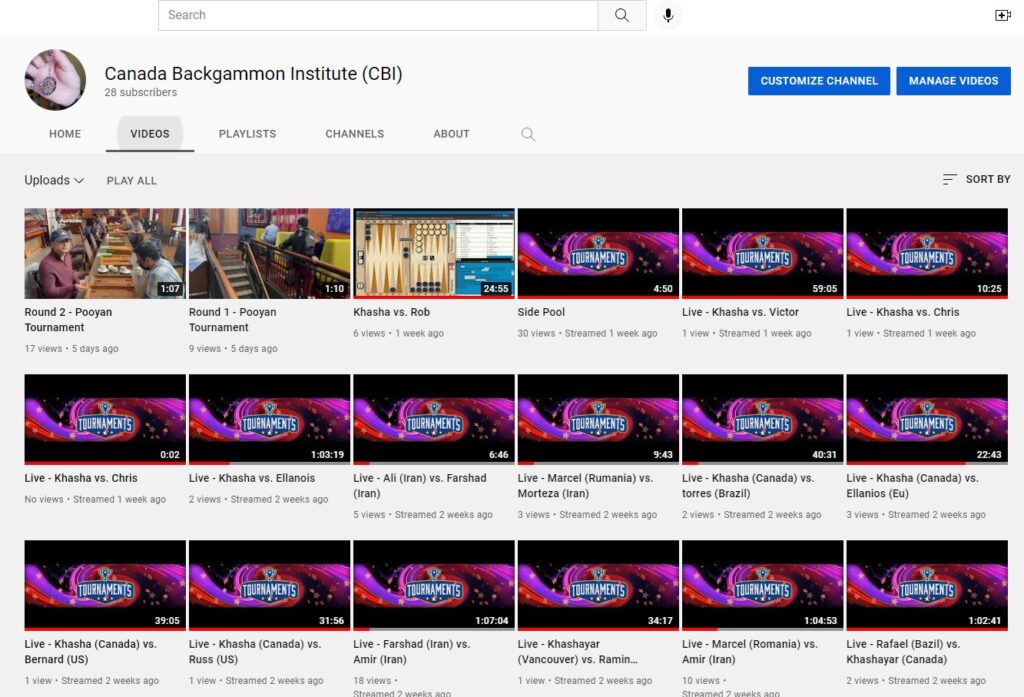Click the Play All link
Screen dimensions: 1024x697
(x=132, y=181)
